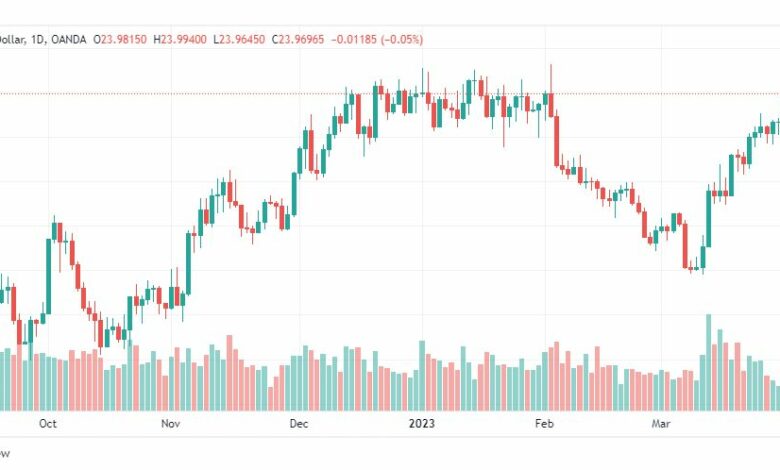
Task: Select the tallest green volume bar in March
Action: click(x=708, y=362)
